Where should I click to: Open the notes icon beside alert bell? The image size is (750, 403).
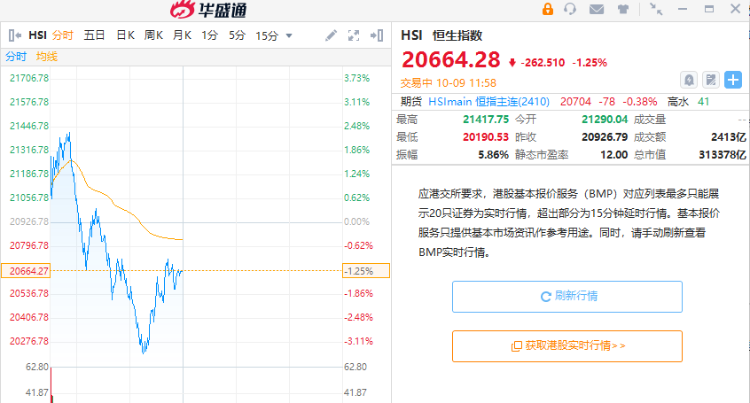[x=711, y=80]
